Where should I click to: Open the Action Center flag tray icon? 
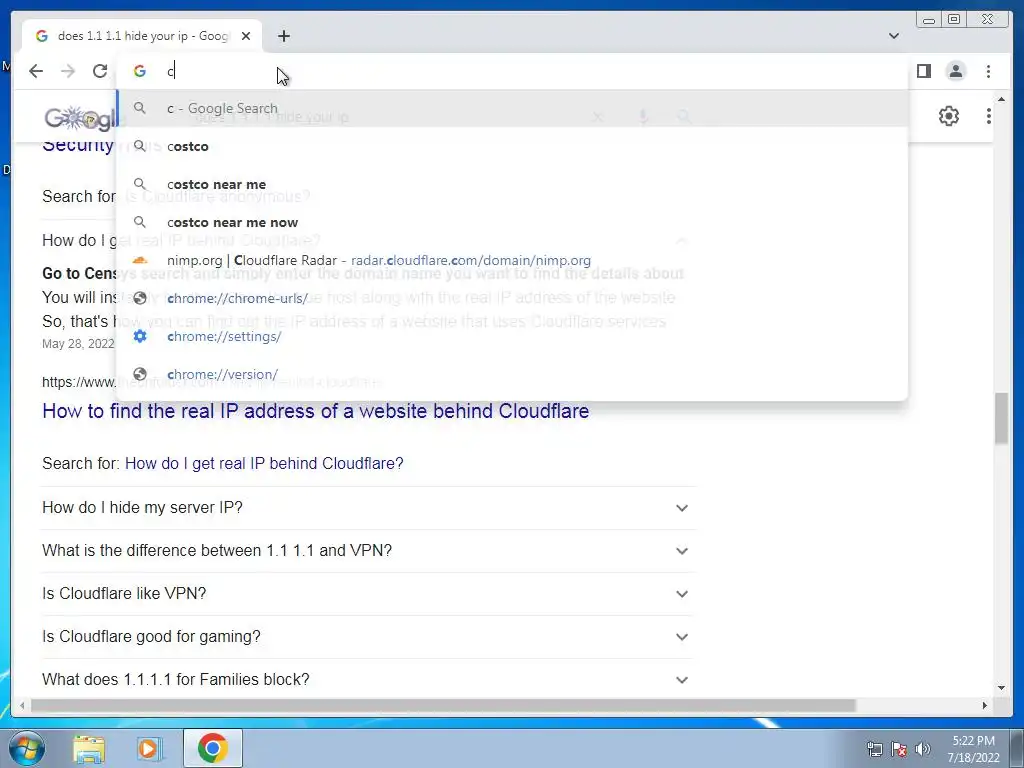pos(899,749)
